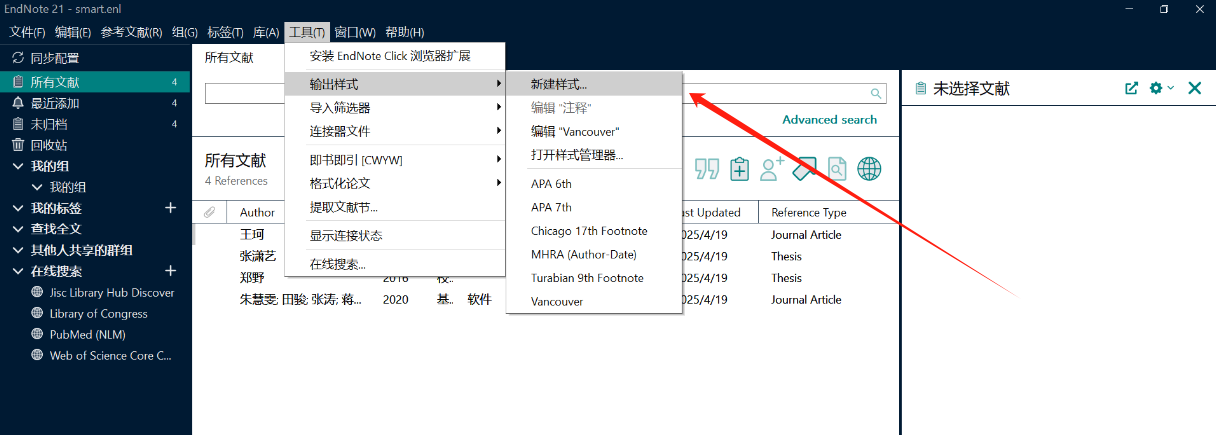Select the reference by 王珂
1216x435 pixels.
coord(252,235)
